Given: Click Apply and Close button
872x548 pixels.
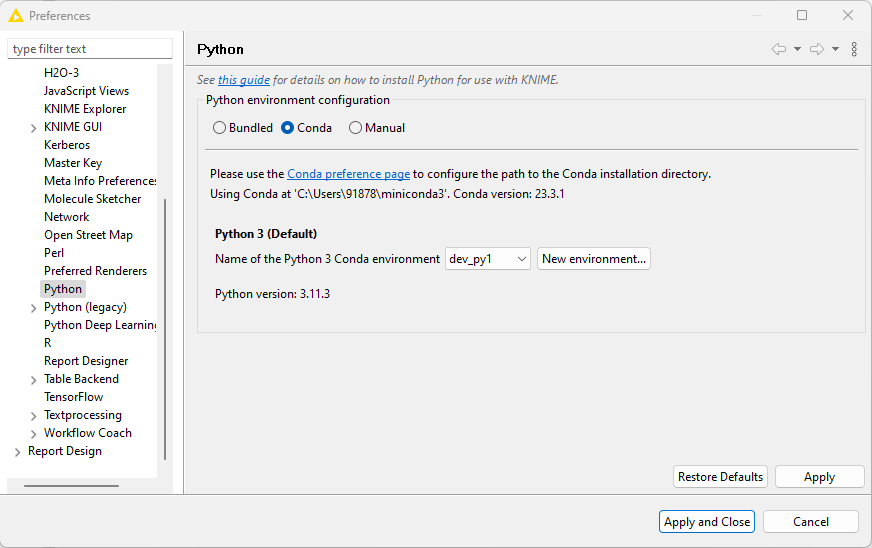Looking at the screenshot, I should tap(707, 522).
